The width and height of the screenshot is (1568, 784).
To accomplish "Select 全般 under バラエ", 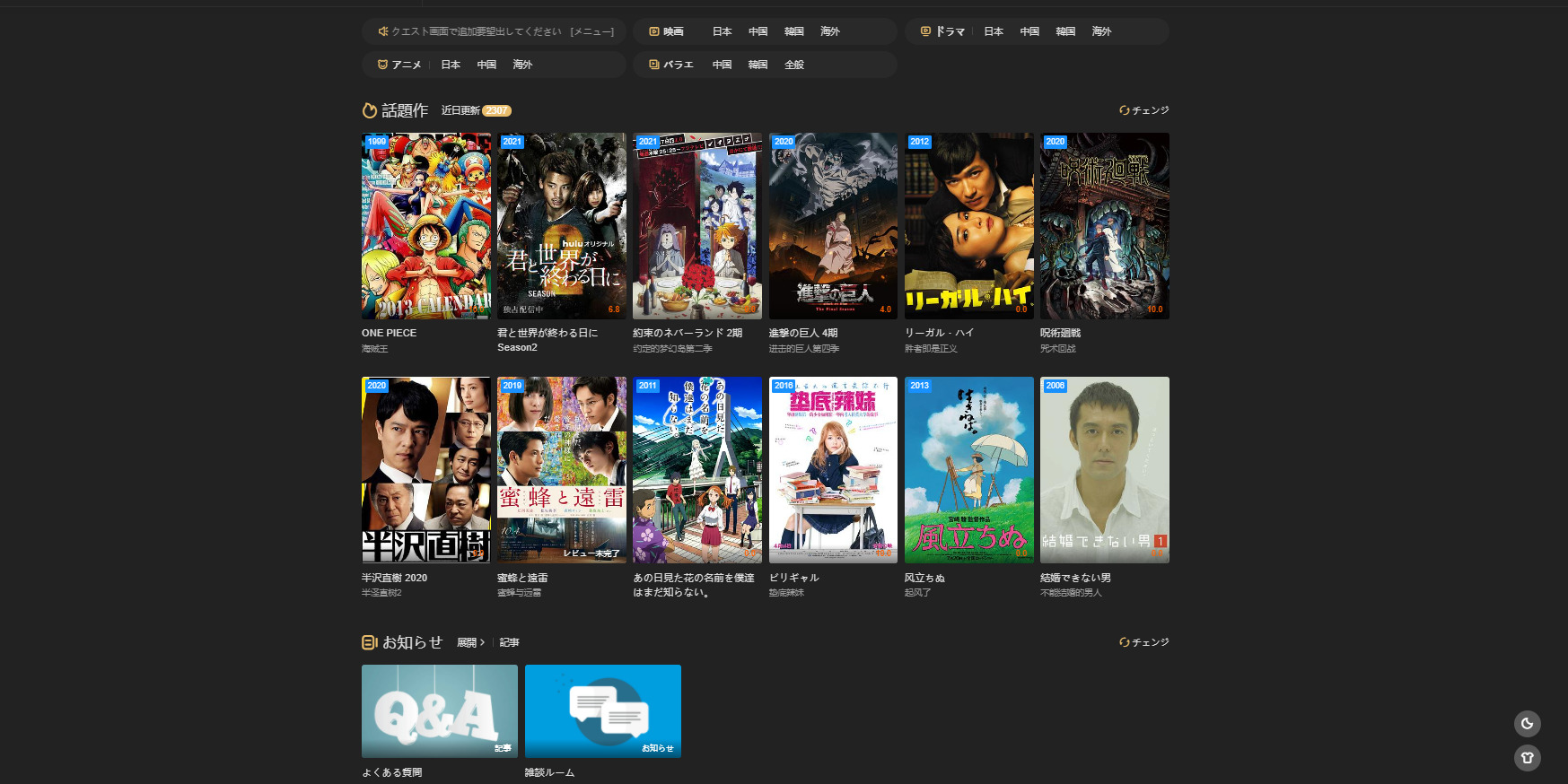I will coord(794,65).
